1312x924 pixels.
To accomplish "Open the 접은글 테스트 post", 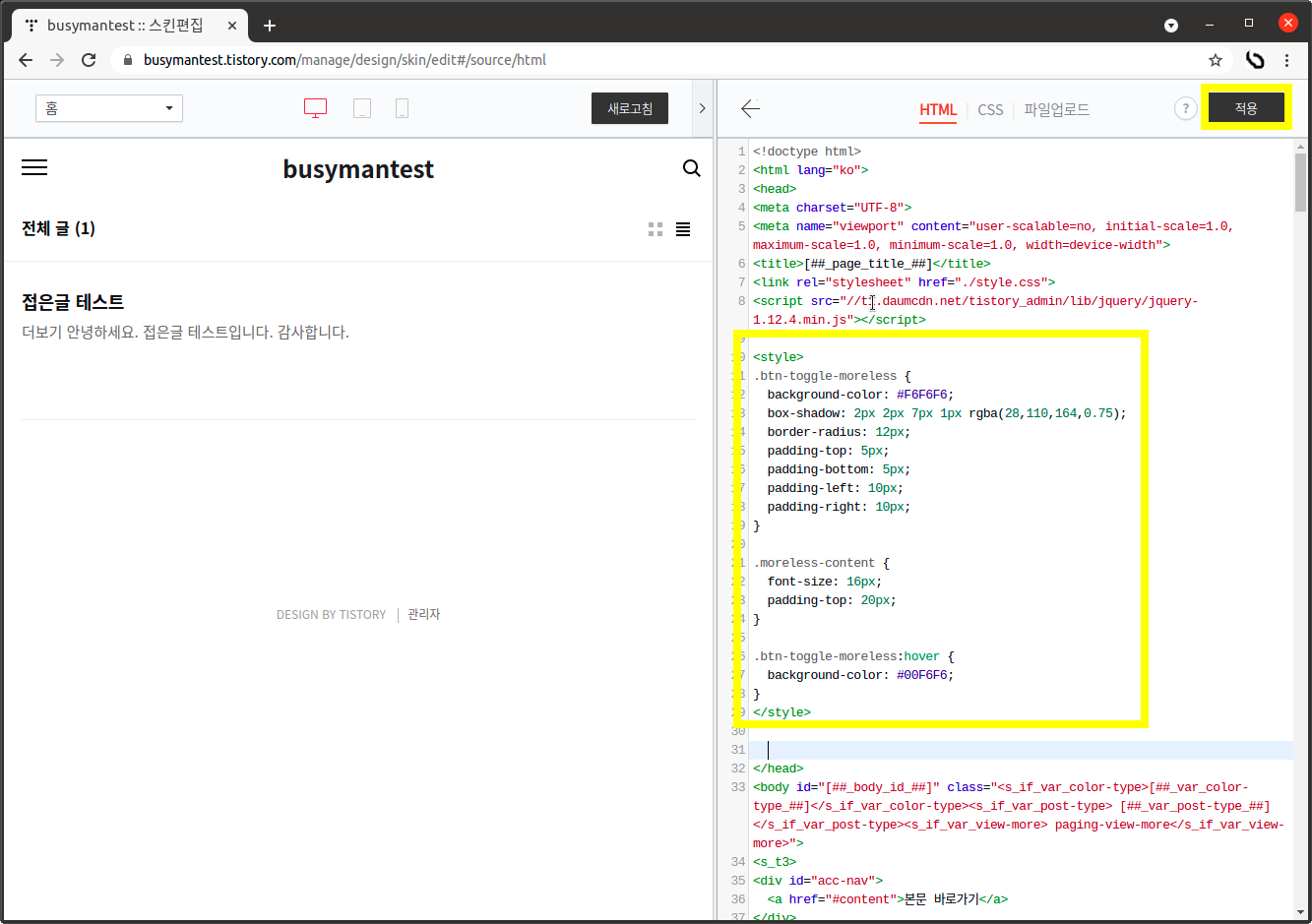I will click(x=73, y=302).
